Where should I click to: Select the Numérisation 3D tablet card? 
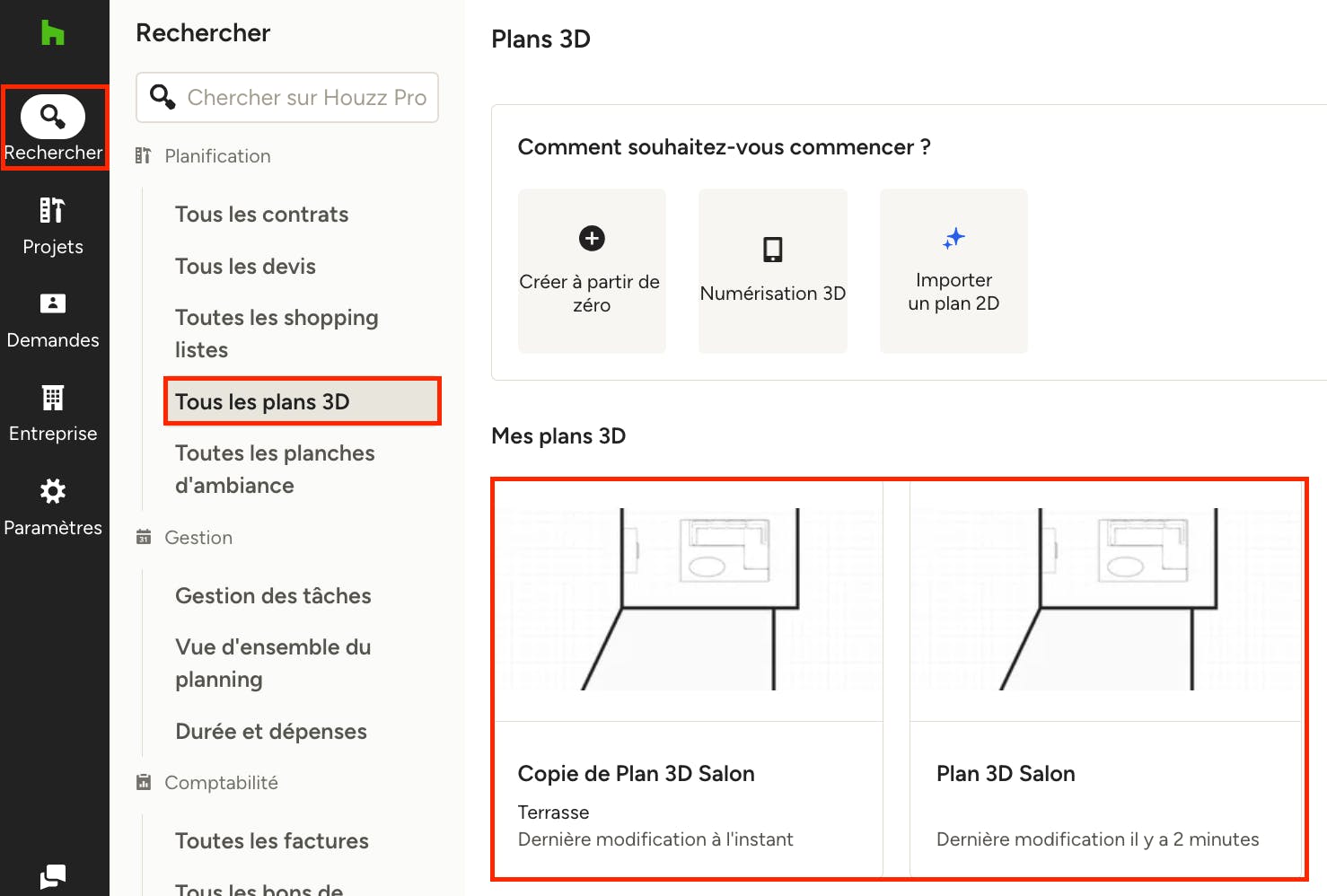point(773,270)
